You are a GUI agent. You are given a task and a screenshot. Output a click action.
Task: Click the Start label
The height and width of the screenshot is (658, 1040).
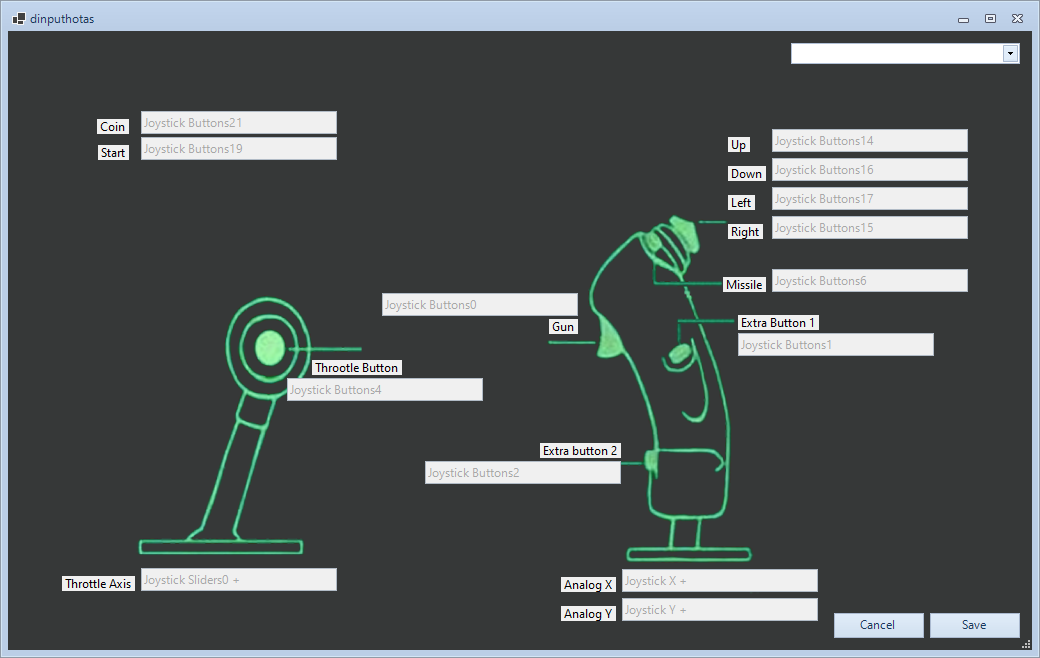pyautogui.click(x=113, y=153)
